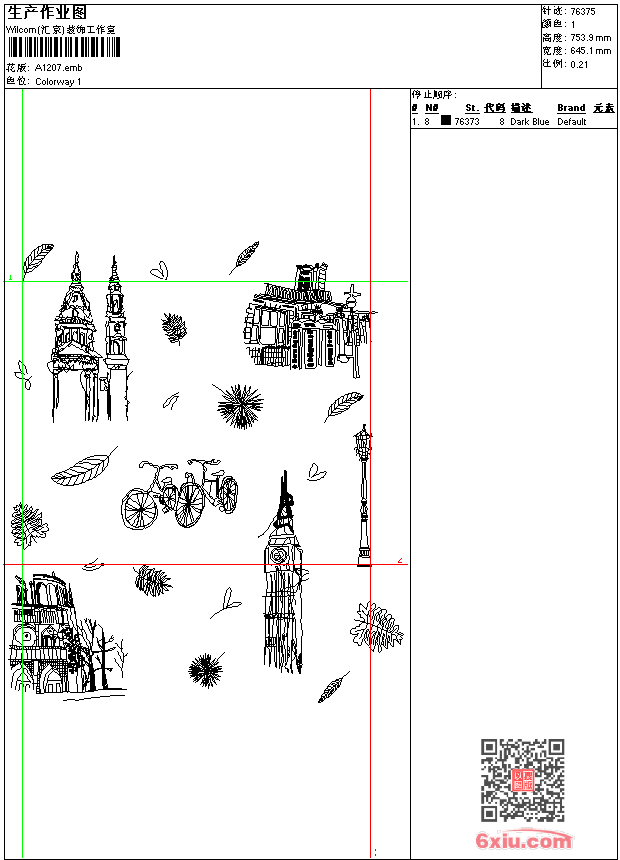Image resolution: width=620 pixels, height=860 pixels.
Task: Click the street lamp post motif
Action: [x=363, y=495]
